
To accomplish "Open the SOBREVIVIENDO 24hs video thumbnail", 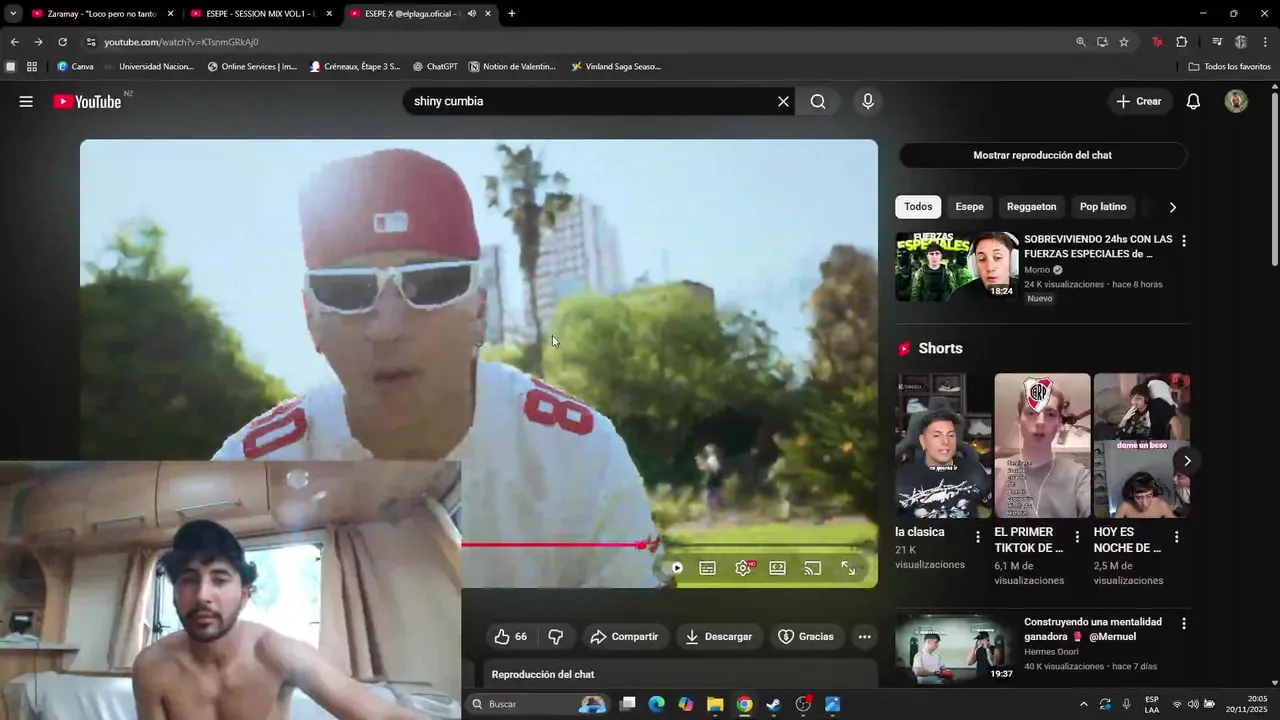I will (x=956, y=266).
